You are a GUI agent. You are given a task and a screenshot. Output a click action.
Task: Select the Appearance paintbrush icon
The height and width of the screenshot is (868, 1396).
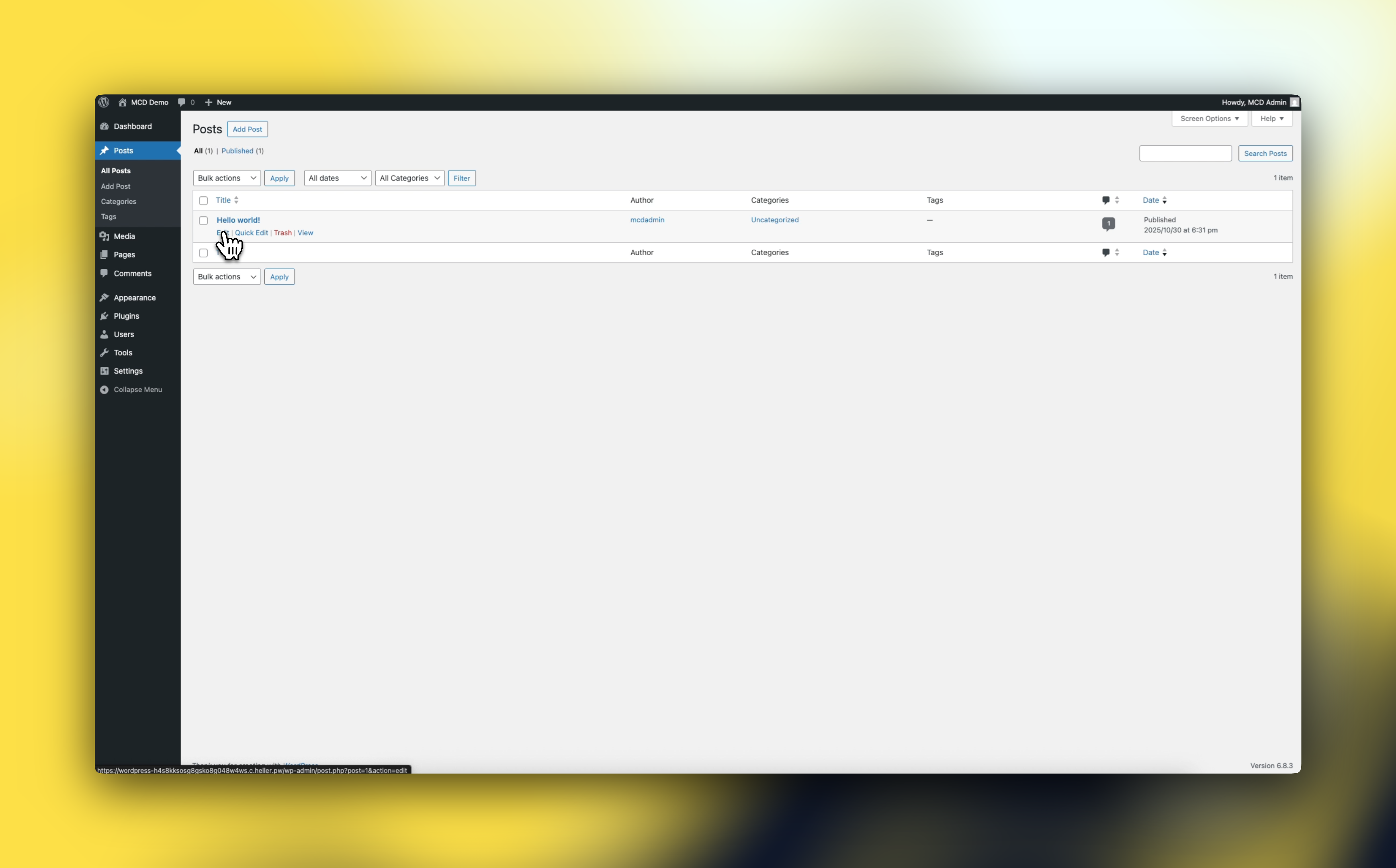point(105,297)
